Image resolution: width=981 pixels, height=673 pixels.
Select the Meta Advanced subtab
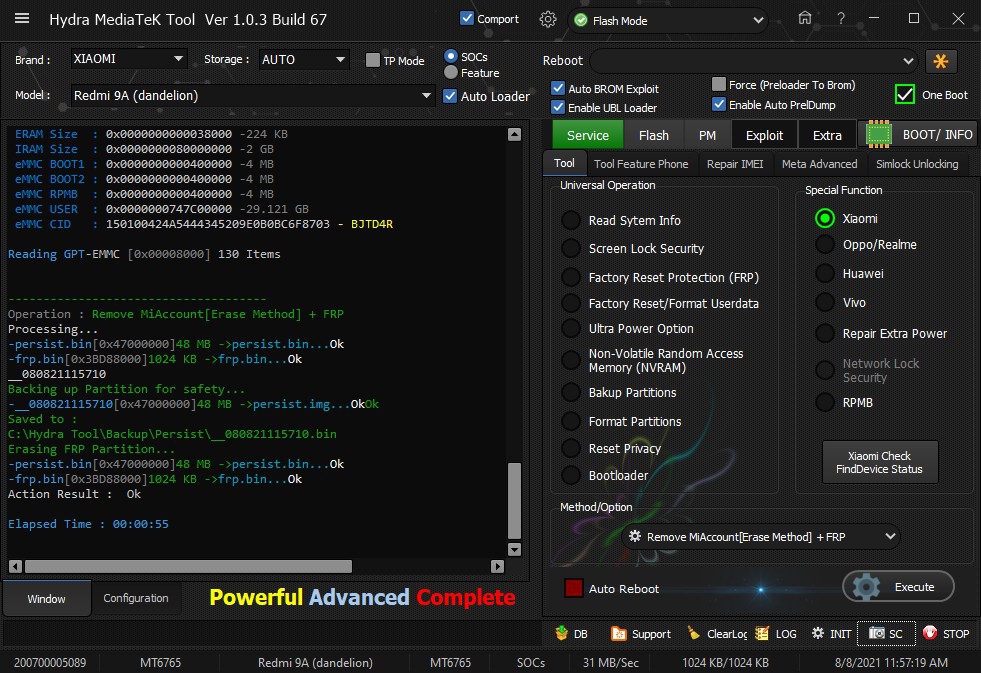820,164
